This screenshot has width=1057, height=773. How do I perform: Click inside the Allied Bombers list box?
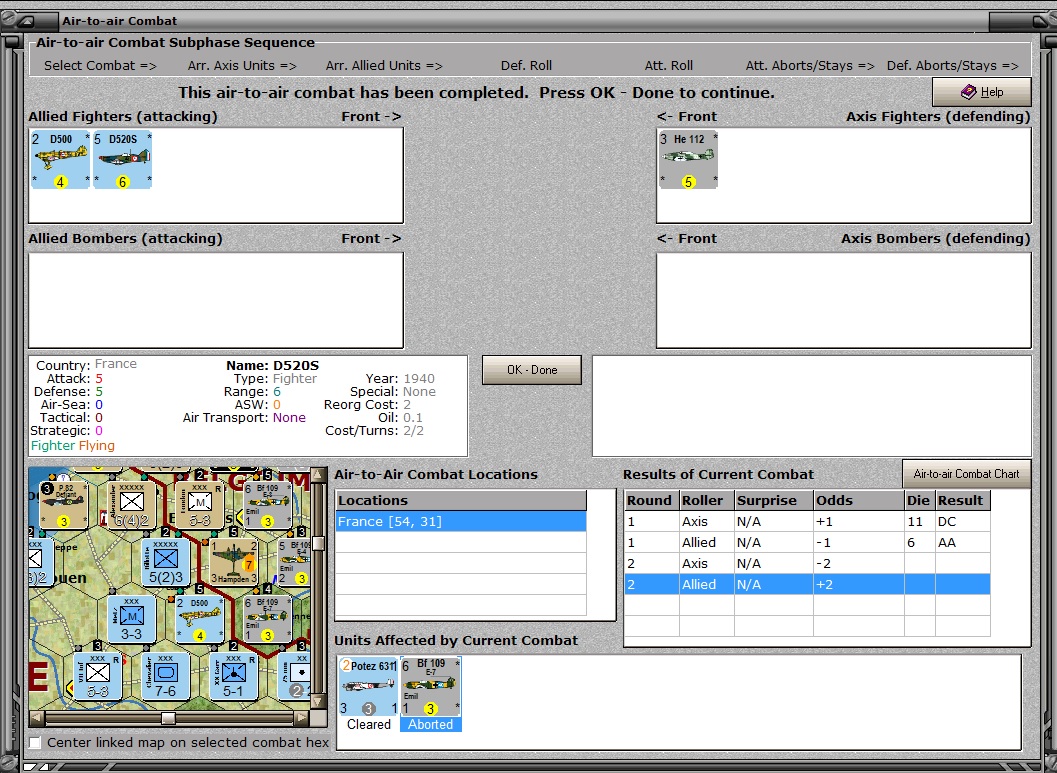coord(216,301)
